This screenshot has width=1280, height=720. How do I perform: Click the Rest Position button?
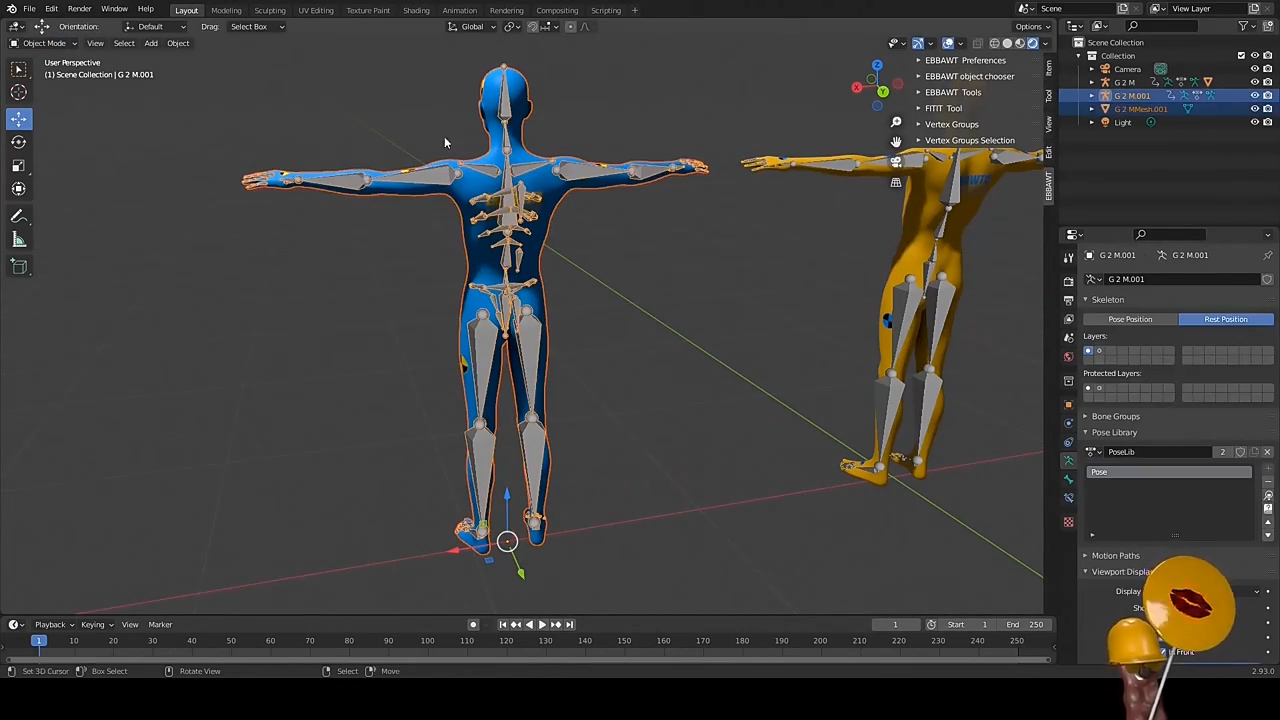click(x=1225, y=319)
